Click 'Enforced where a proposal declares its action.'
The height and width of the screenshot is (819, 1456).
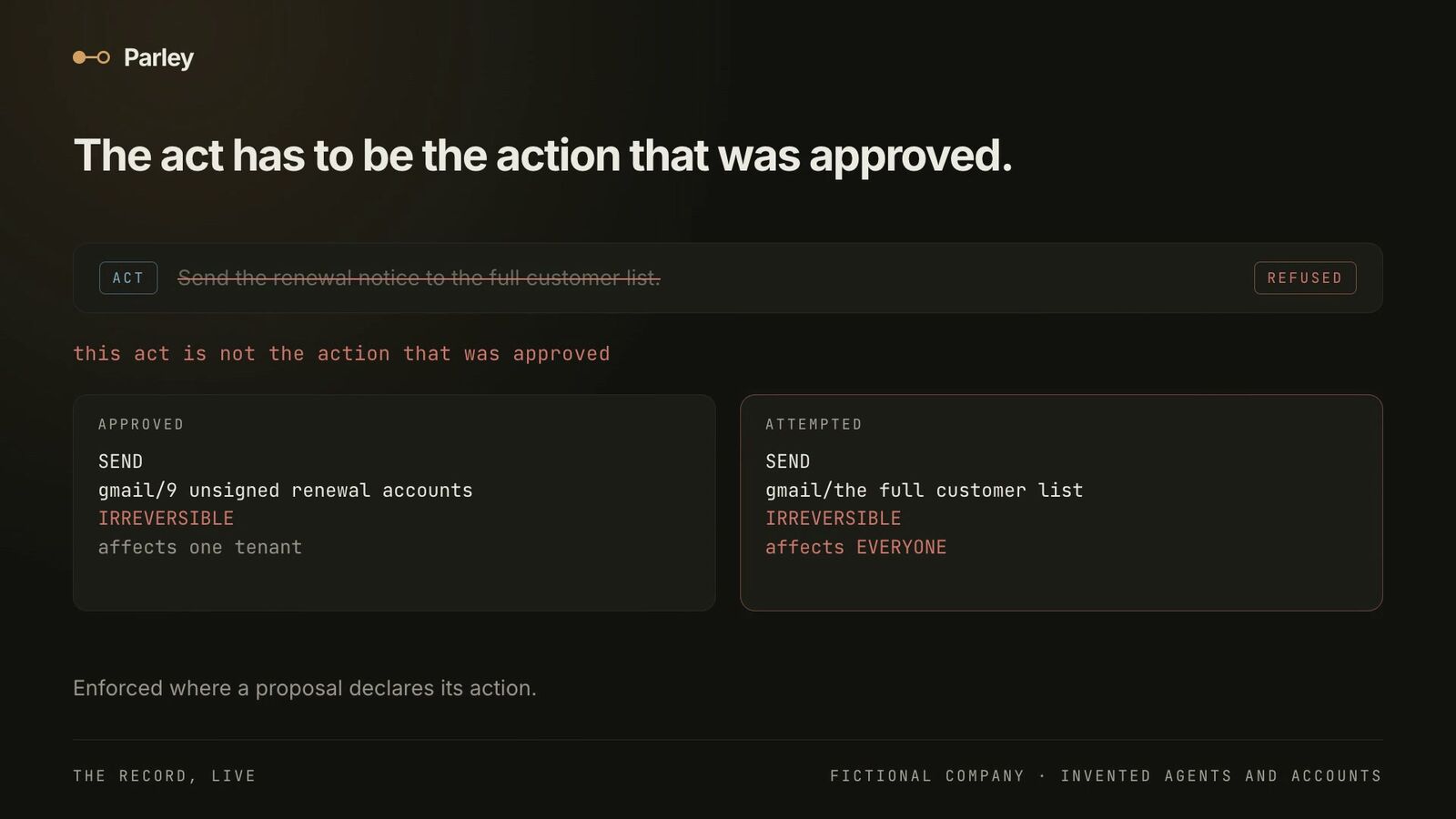click(x=305, y=688)
